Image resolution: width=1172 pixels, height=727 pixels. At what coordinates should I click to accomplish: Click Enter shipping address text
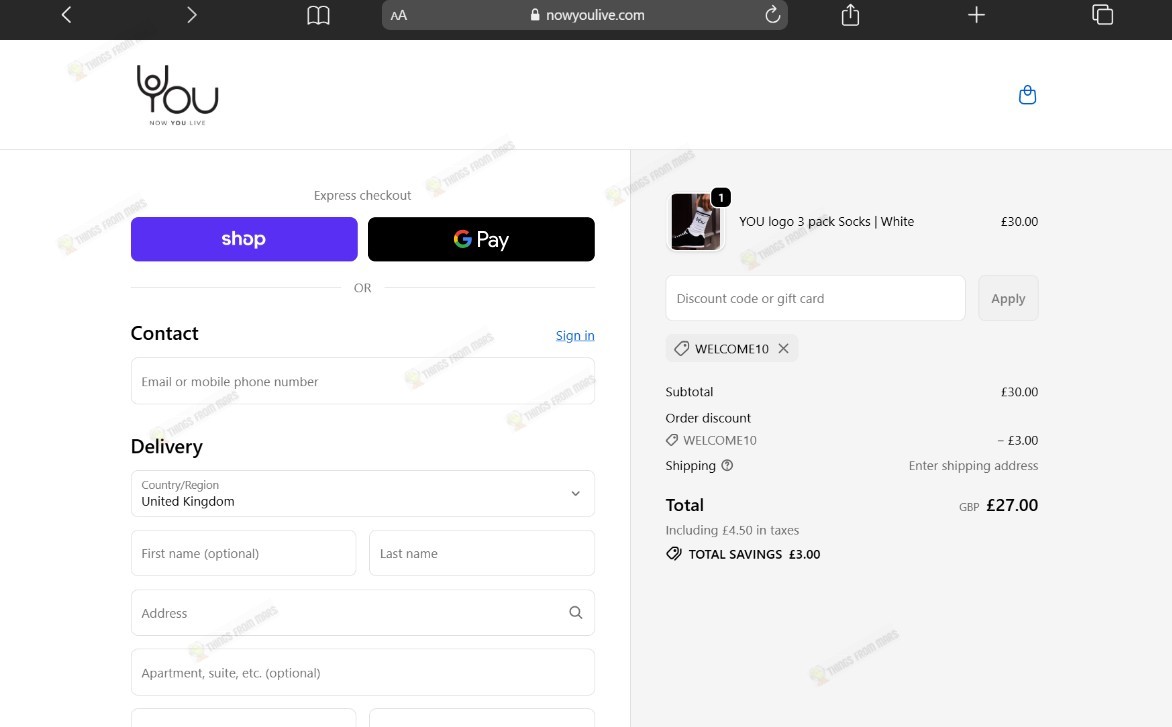(973, 465)
